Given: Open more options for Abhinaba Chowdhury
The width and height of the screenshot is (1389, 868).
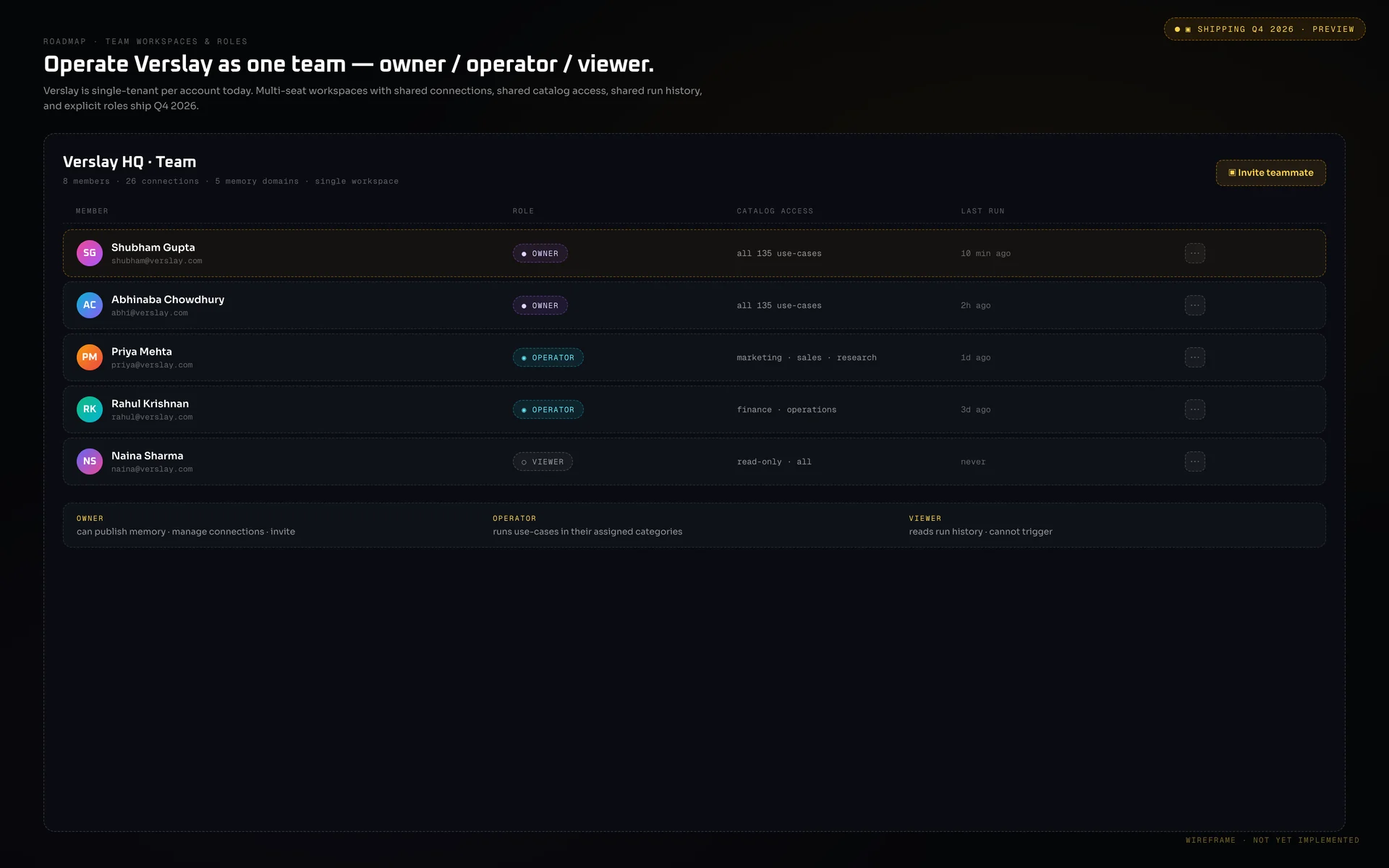Looking at the screenshot, I should click(x=1194, y=305).
